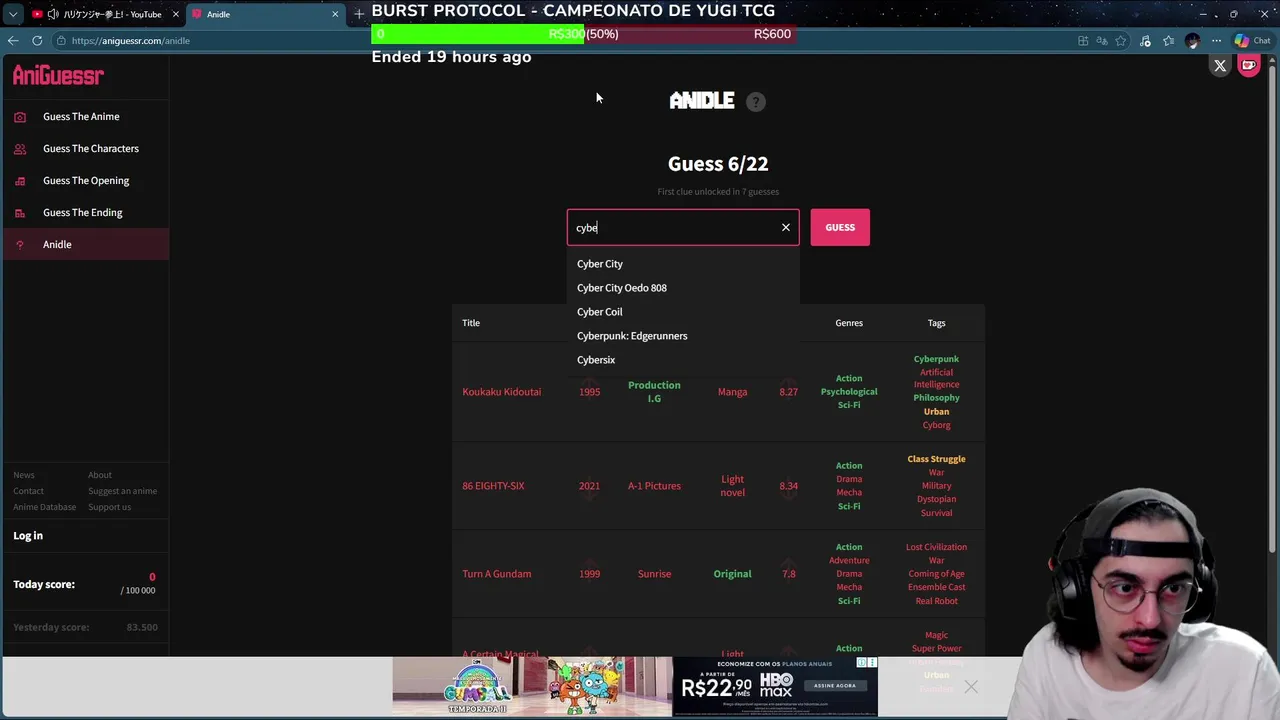The image size is (1280, 720).
Task: Close the YouTube browser tab
Action: point(176,14)
